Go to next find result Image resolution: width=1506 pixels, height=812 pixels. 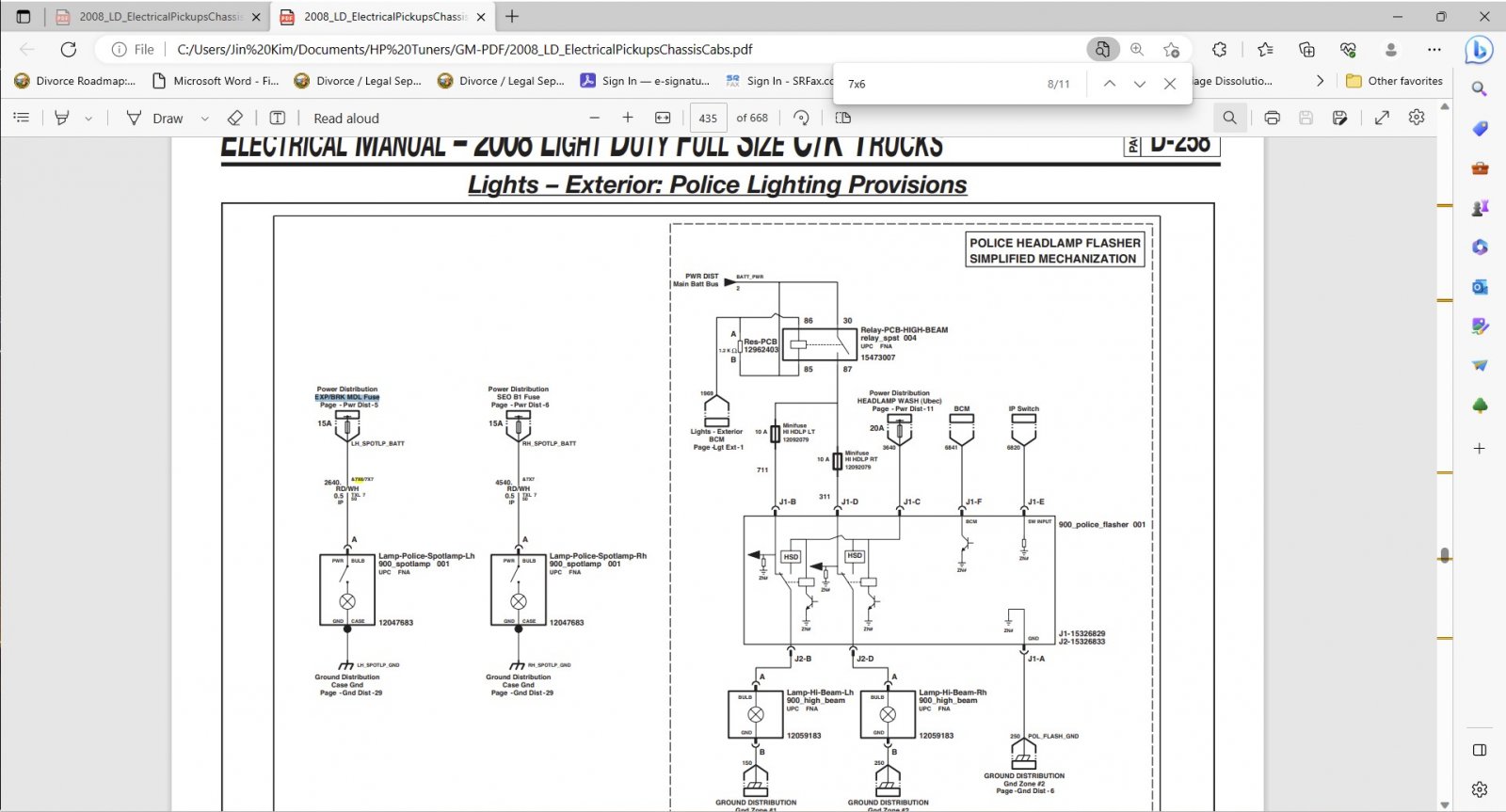coord(1140,84)
